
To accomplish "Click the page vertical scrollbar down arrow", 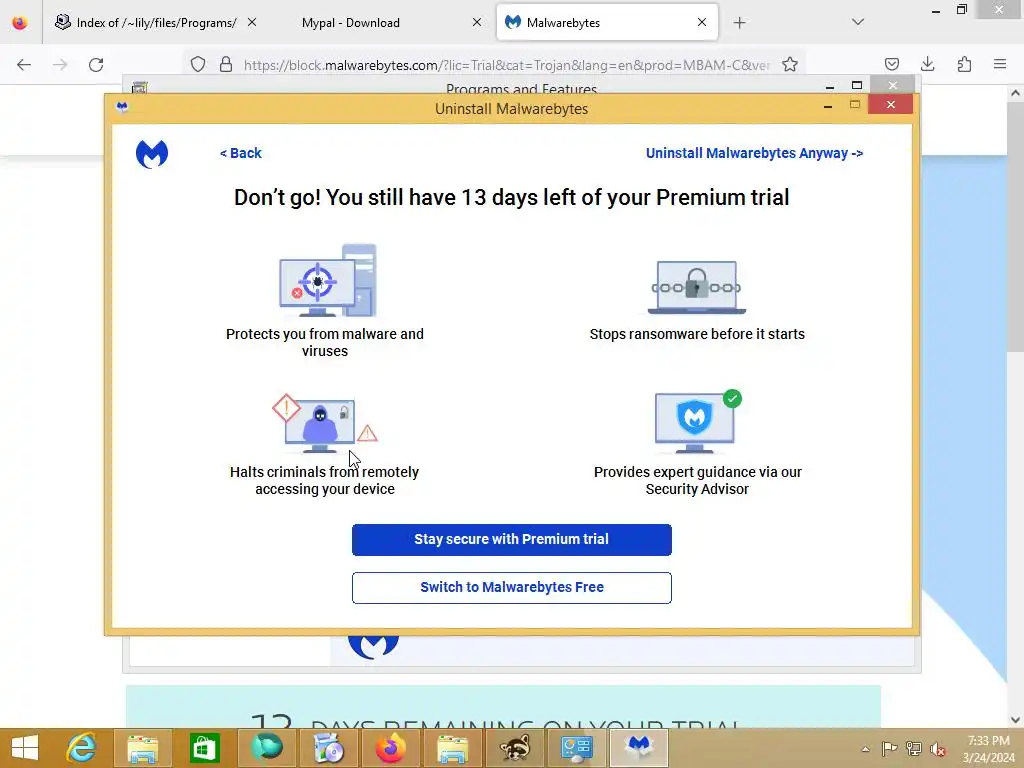I will 1016,720.
